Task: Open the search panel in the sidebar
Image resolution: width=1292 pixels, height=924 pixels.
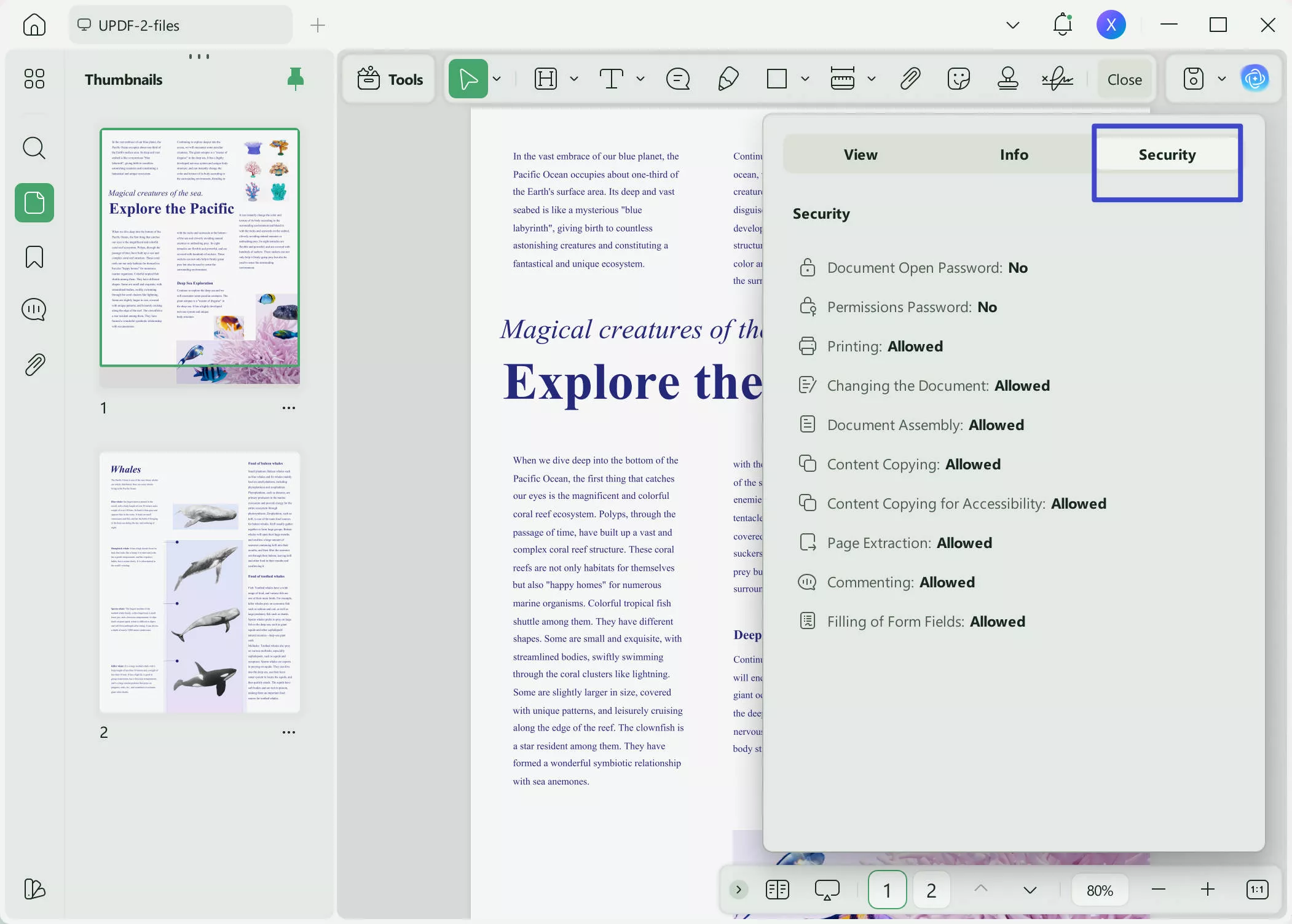Action: (x=34, y=148)
